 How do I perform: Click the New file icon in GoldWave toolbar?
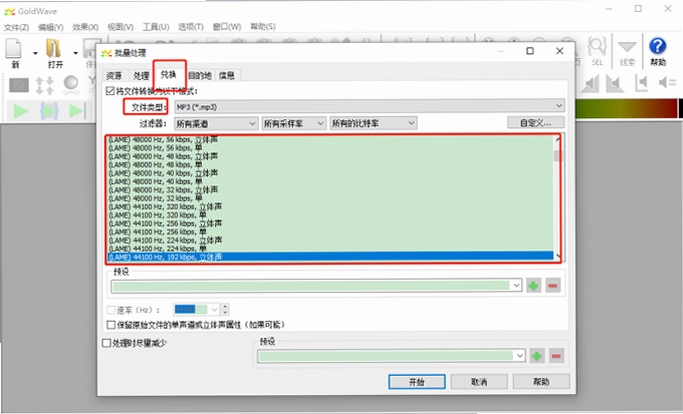tap(14, 48)
